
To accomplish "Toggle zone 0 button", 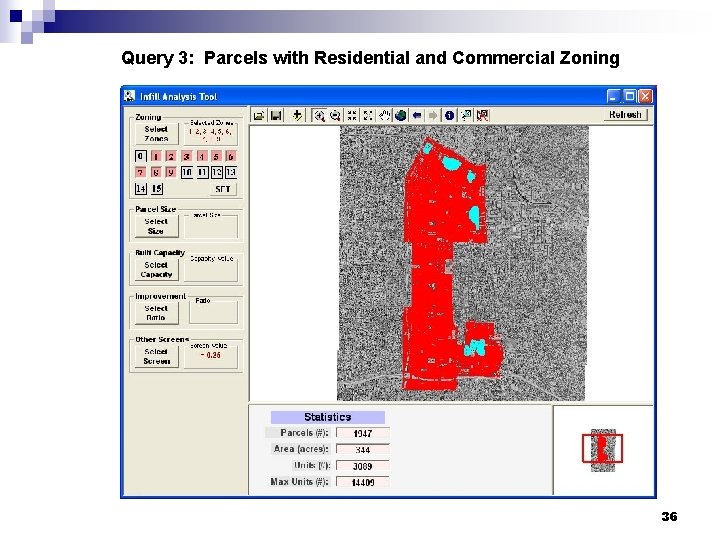I will pos(141,156).
